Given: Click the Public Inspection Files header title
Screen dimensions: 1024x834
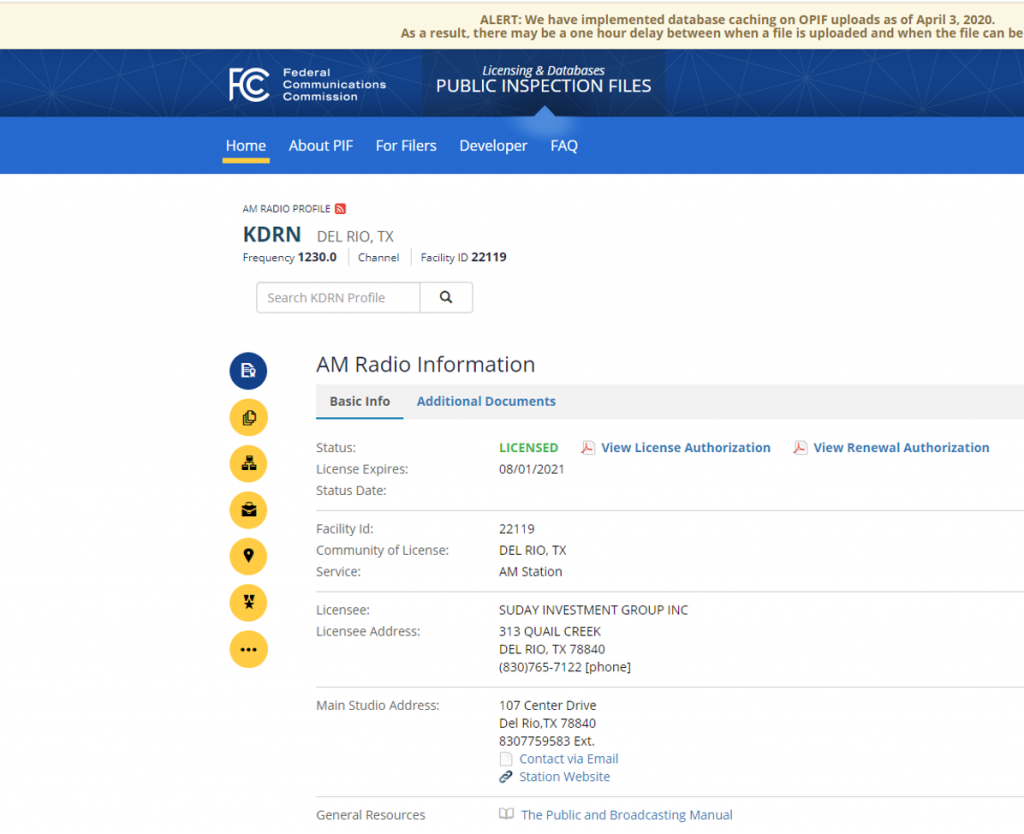Looking at the screenshot, I should pyautogui.click(x=543, y=86).
